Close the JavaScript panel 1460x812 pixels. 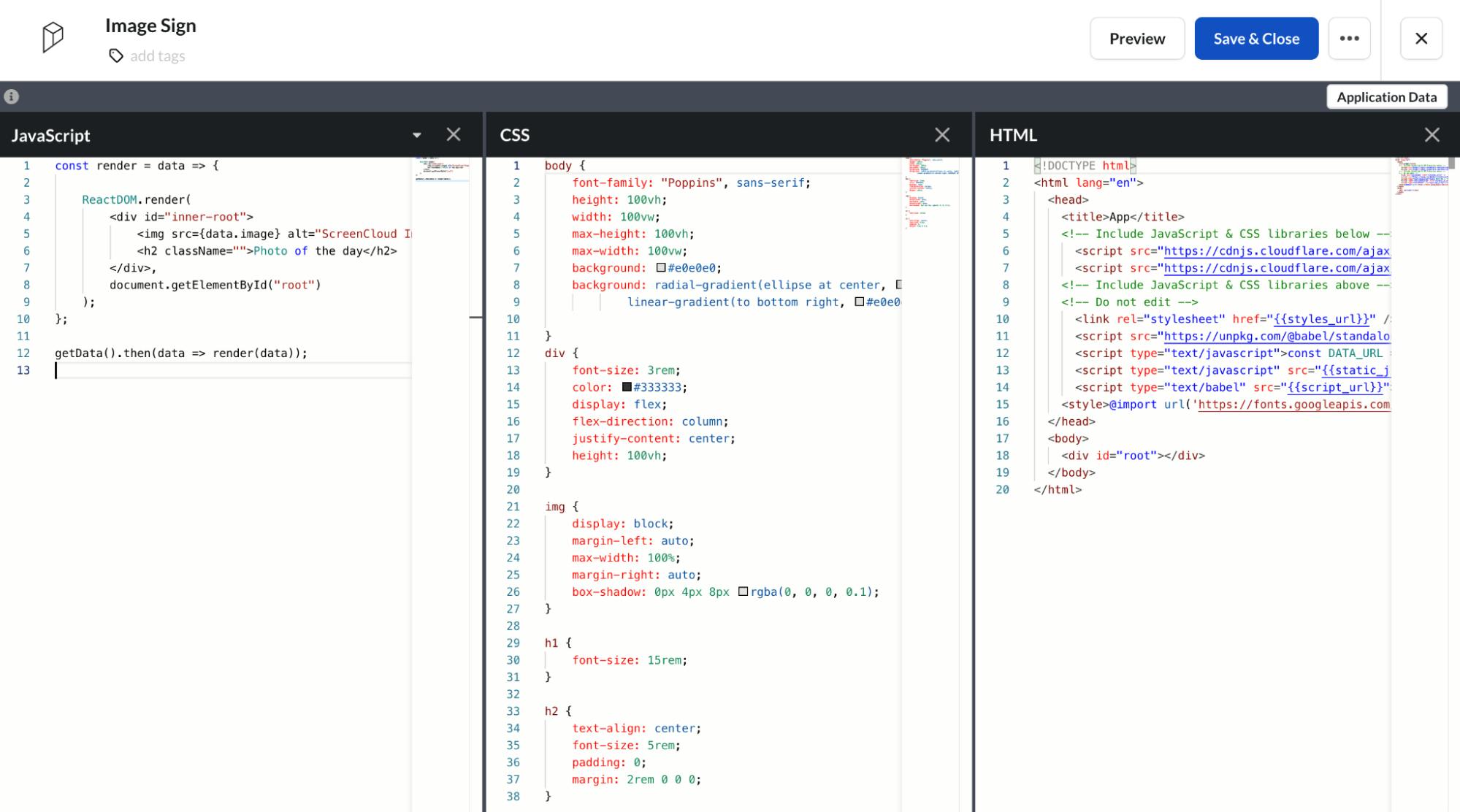(x=454, y=134)
